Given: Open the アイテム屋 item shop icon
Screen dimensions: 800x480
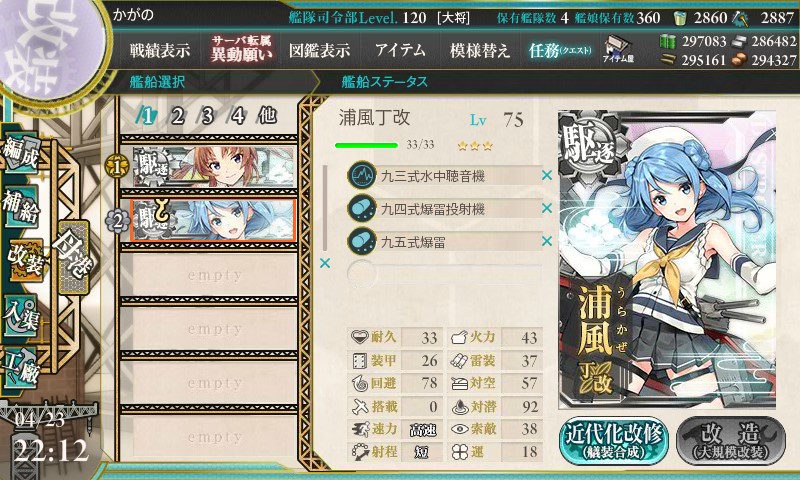Looking at the screenshot, I should tap(618, 49).
